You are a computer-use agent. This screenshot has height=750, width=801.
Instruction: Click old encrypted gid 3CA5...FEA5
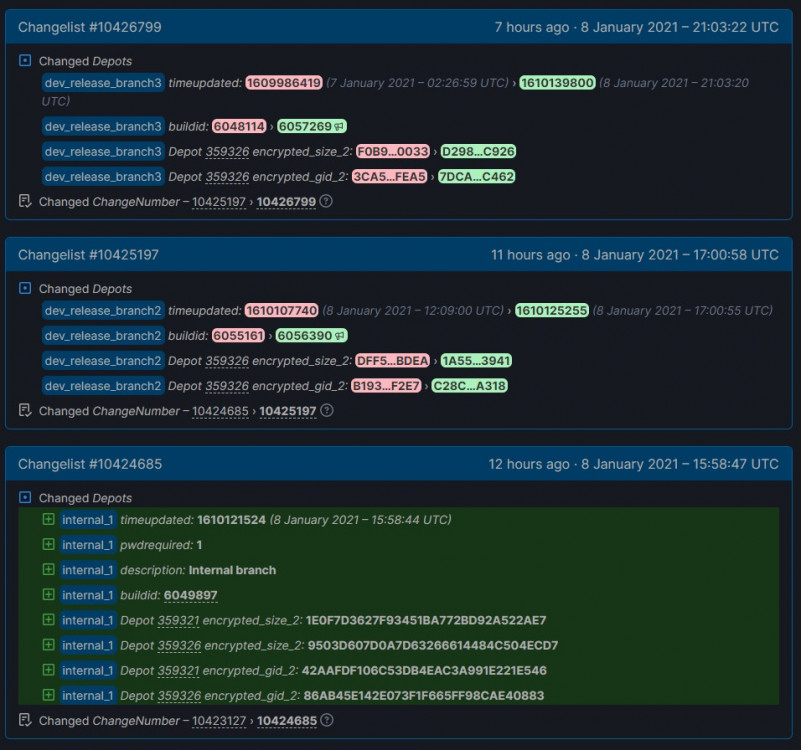(390, 176)
